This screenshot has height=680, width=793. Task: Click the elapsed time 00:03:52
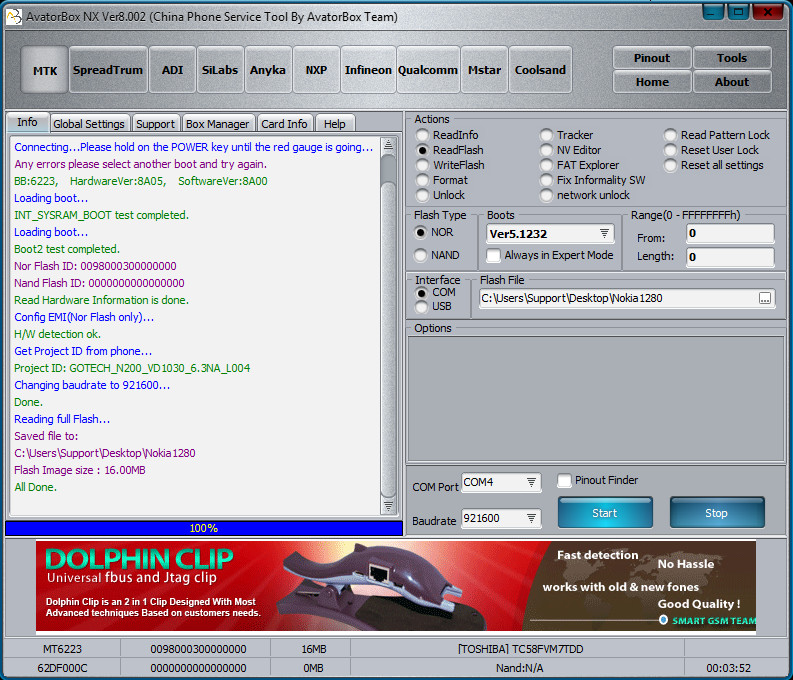[728, 668]
